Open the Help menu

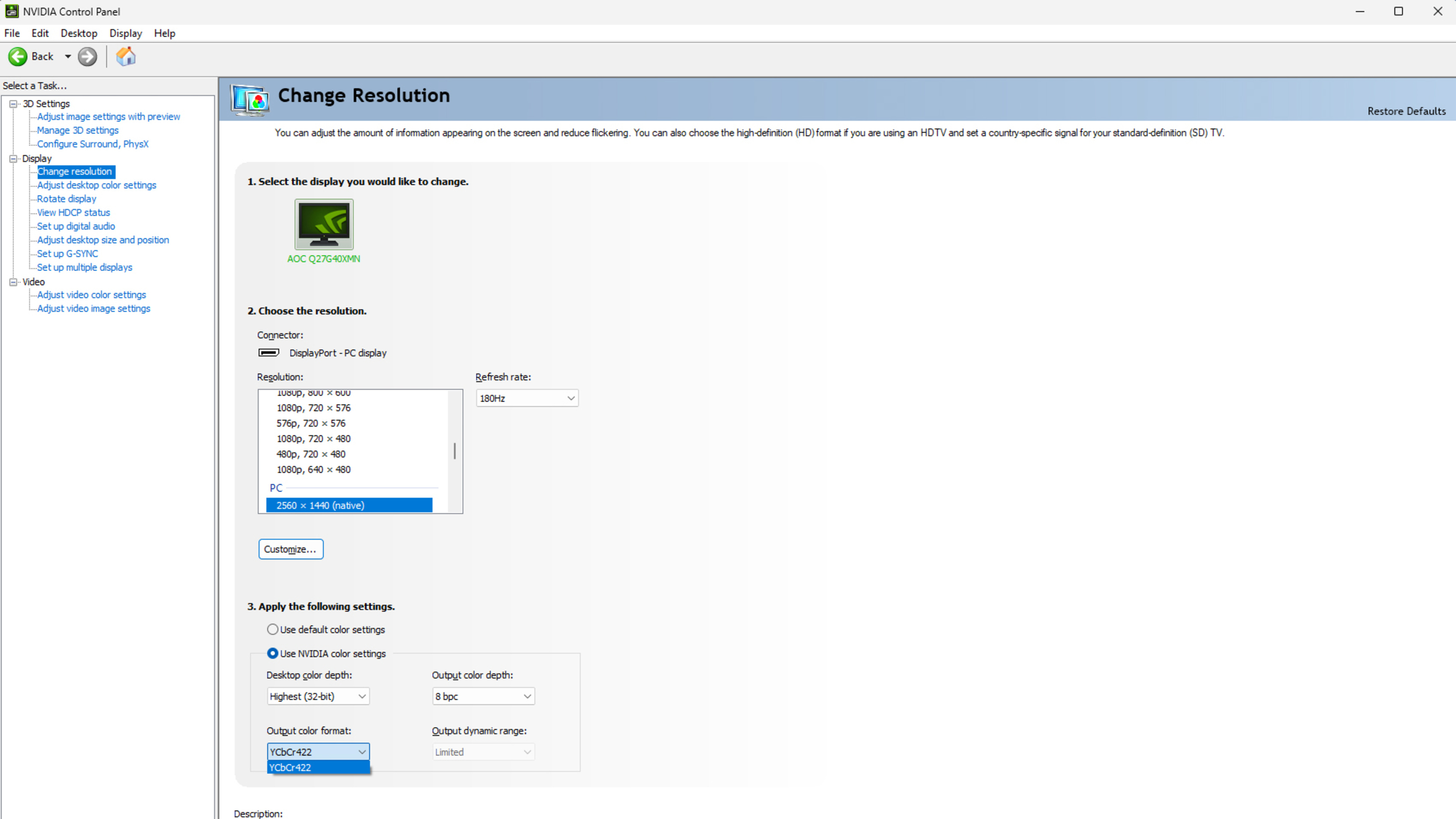pyautogui.click(x=165, y=33)
